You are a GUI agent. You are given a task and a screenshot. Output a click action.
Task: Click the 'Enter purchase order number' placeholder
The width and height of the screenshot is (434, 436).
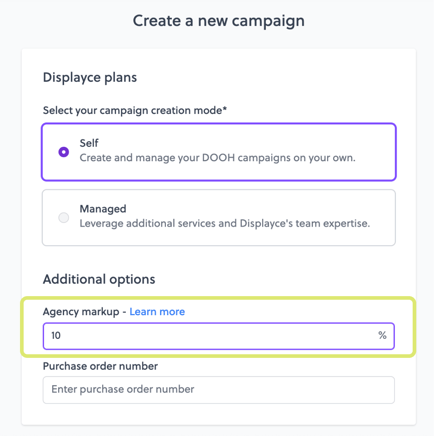(123, 389)
